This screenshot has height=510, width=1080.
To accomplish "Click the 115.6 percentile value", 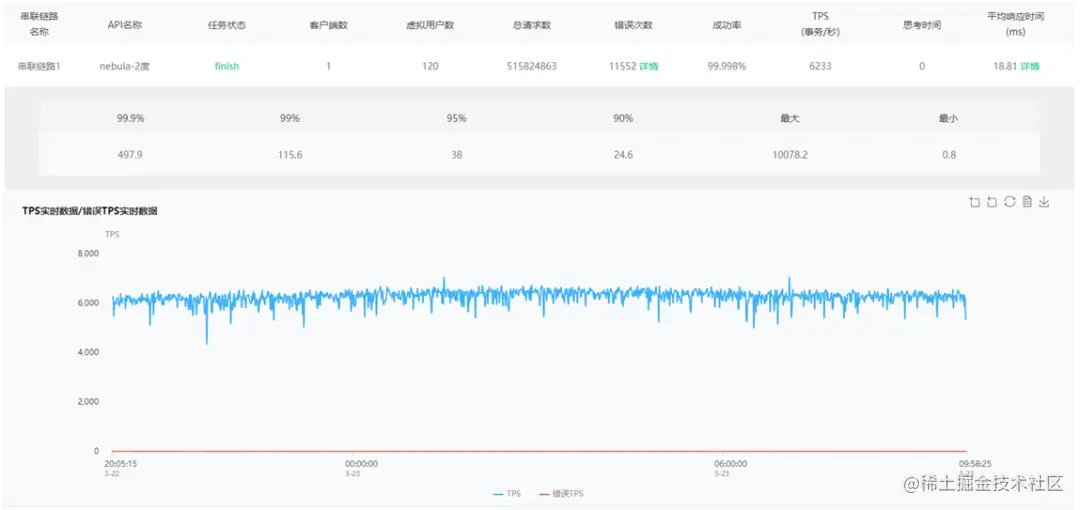I will click(290, 154).
